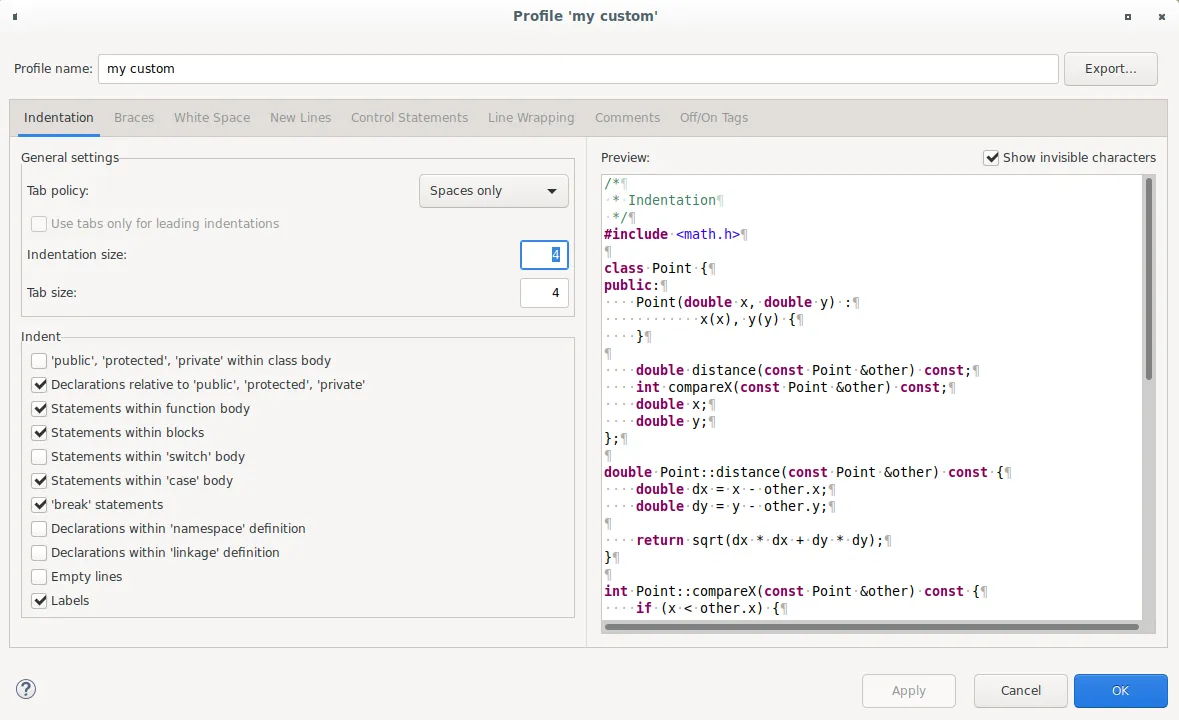Click '#include <math.h>' line in preview
Screen dimensions: 1179x720
675,234
